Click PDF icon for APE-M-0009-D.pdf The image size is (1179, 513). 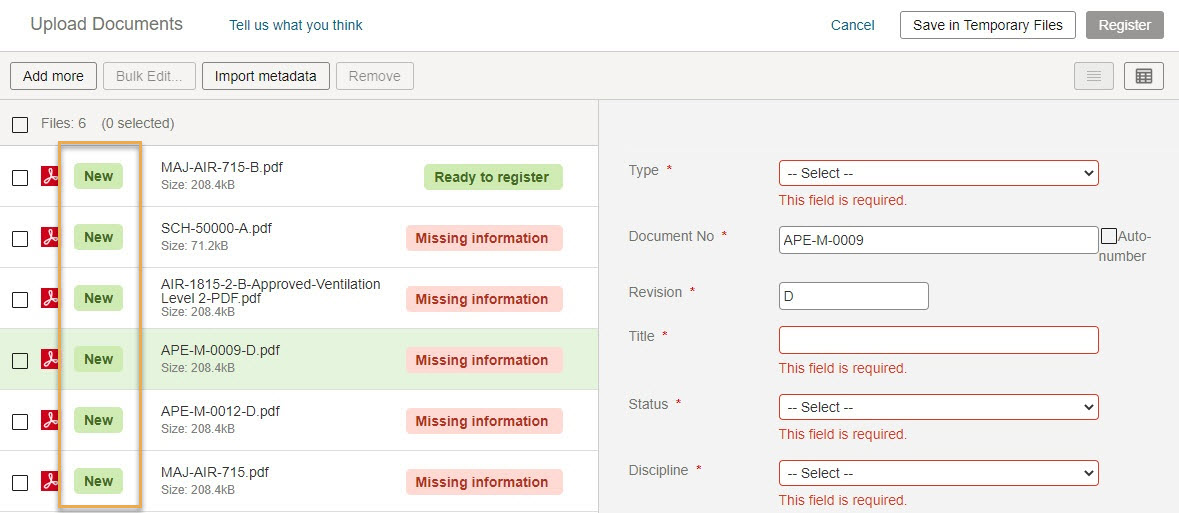point(50,360)
